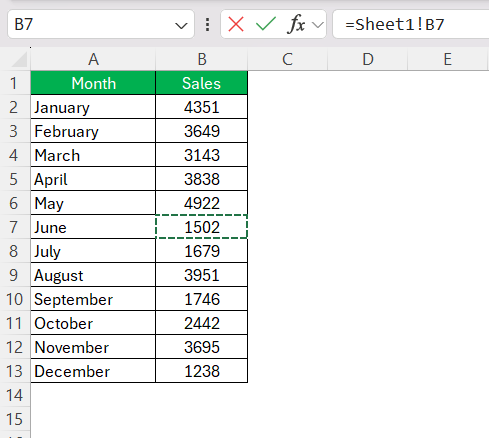Viewport: 489px width, 438px height.
Task: Click the sales value 1746
Action: [x=202, y=299]
